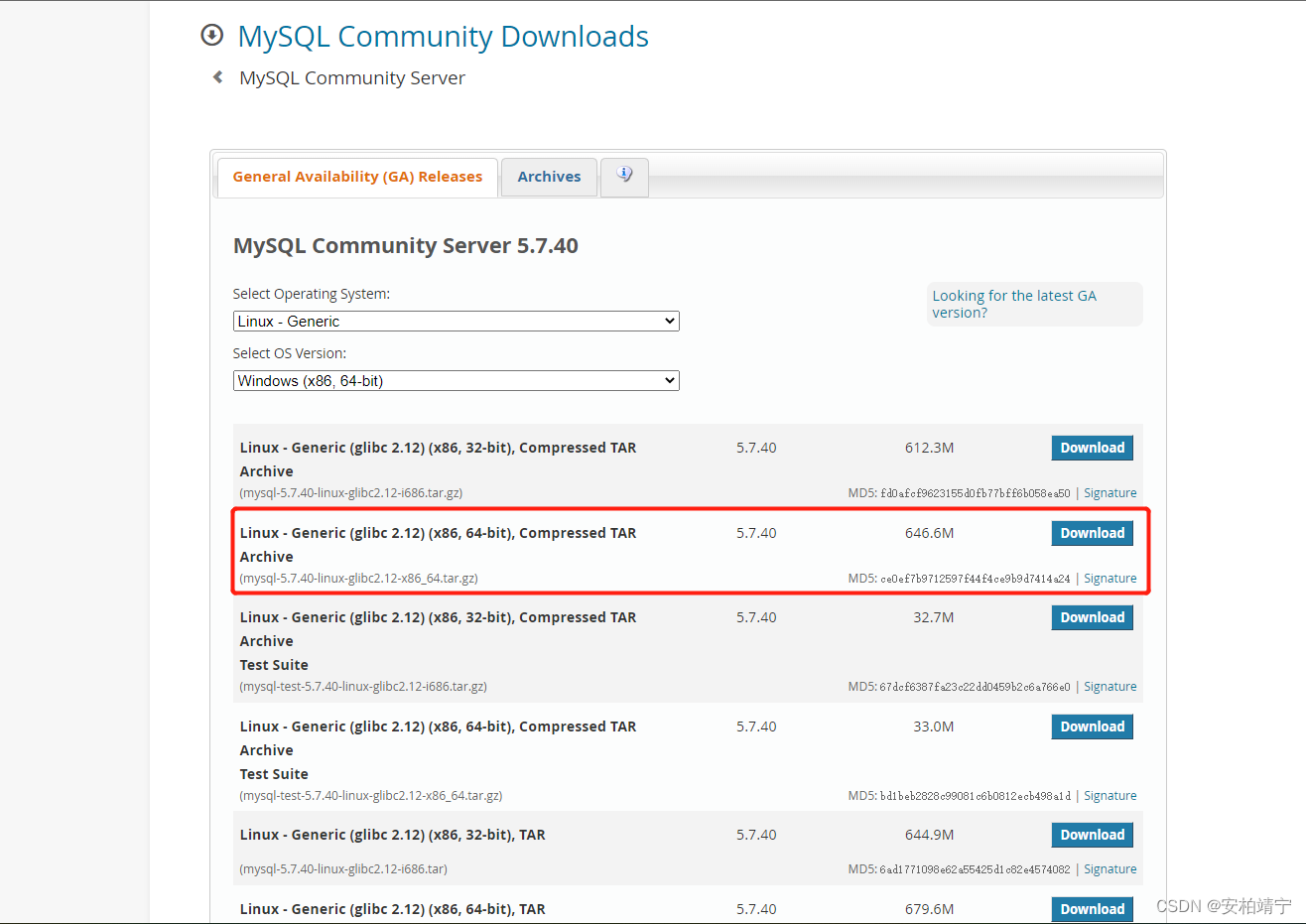Screen dimensions: 1306x924
Task: Open the information icon tab
Action: coord(624,177)
